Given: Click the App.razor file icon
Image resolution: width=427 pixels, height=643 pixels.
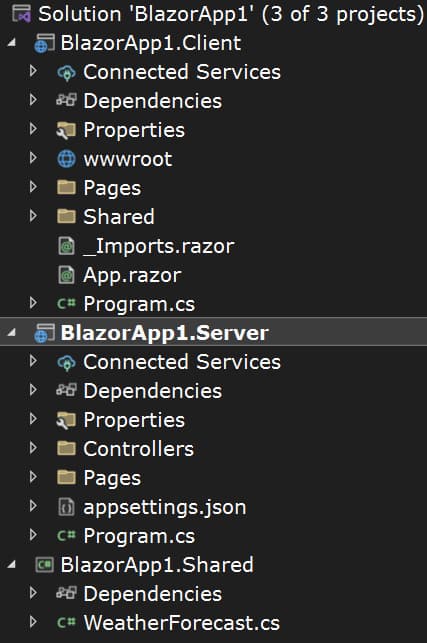Looking at the screenshot, I should [66, 275].
